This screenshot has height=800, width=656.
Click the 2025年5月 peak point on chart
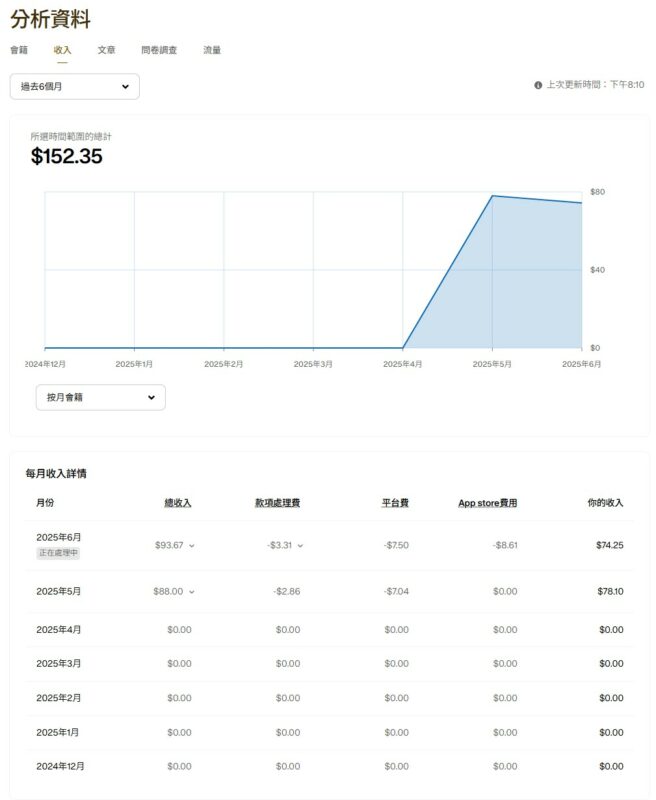(492, 195)
